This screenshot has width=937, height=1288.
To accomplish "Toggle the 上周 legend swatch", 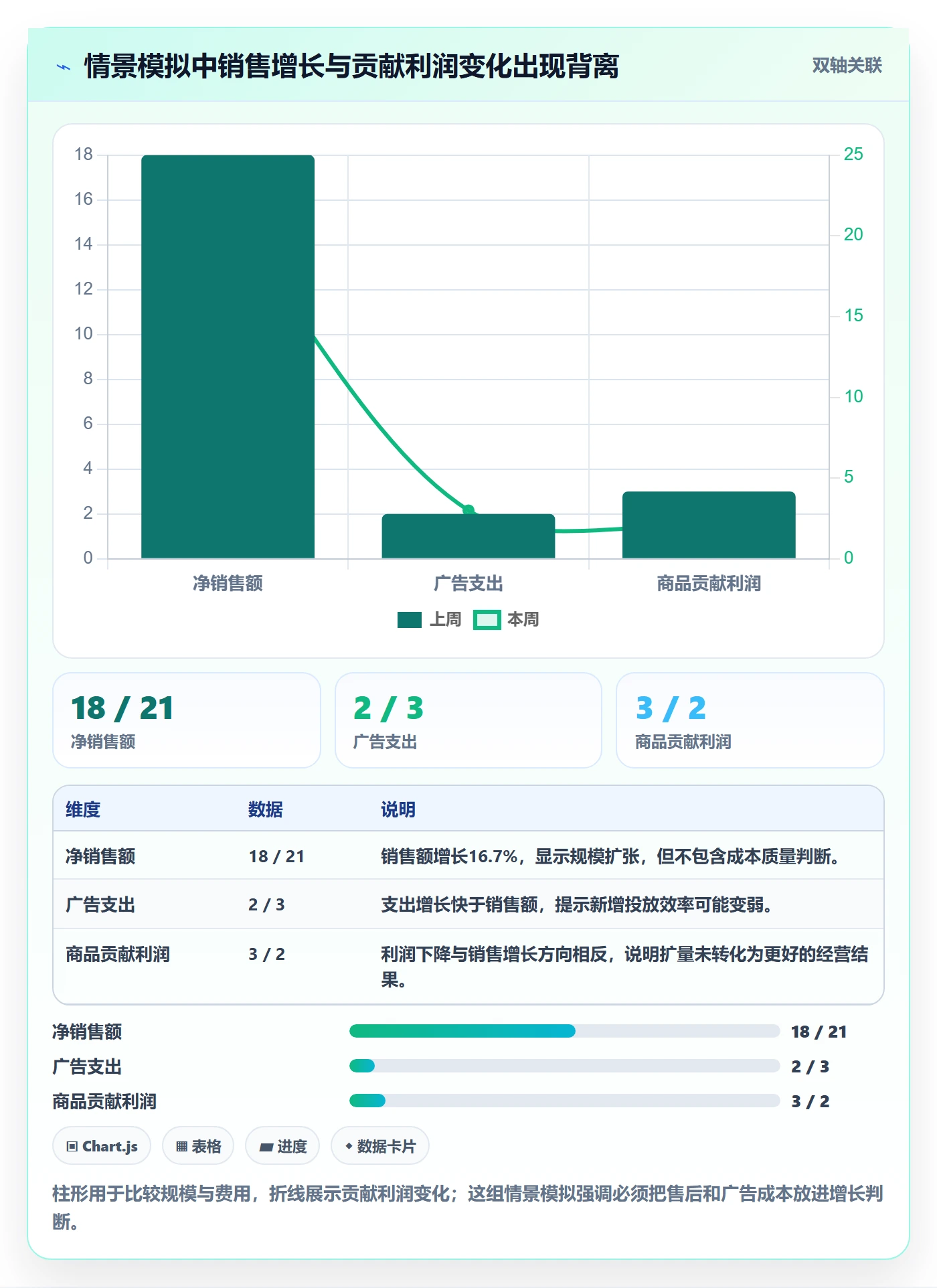I will click(409, 620).
